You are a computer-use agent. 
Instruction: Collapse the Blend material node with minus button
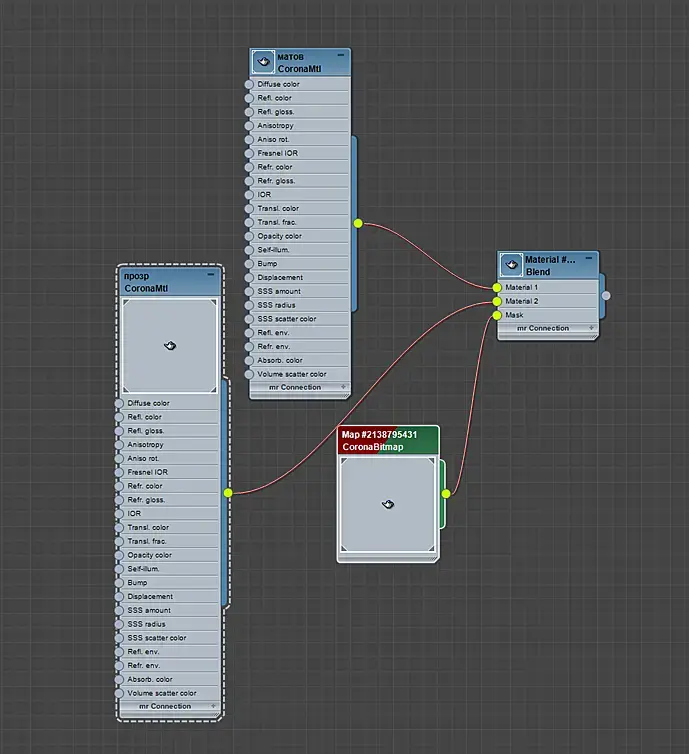coord(589,258)
